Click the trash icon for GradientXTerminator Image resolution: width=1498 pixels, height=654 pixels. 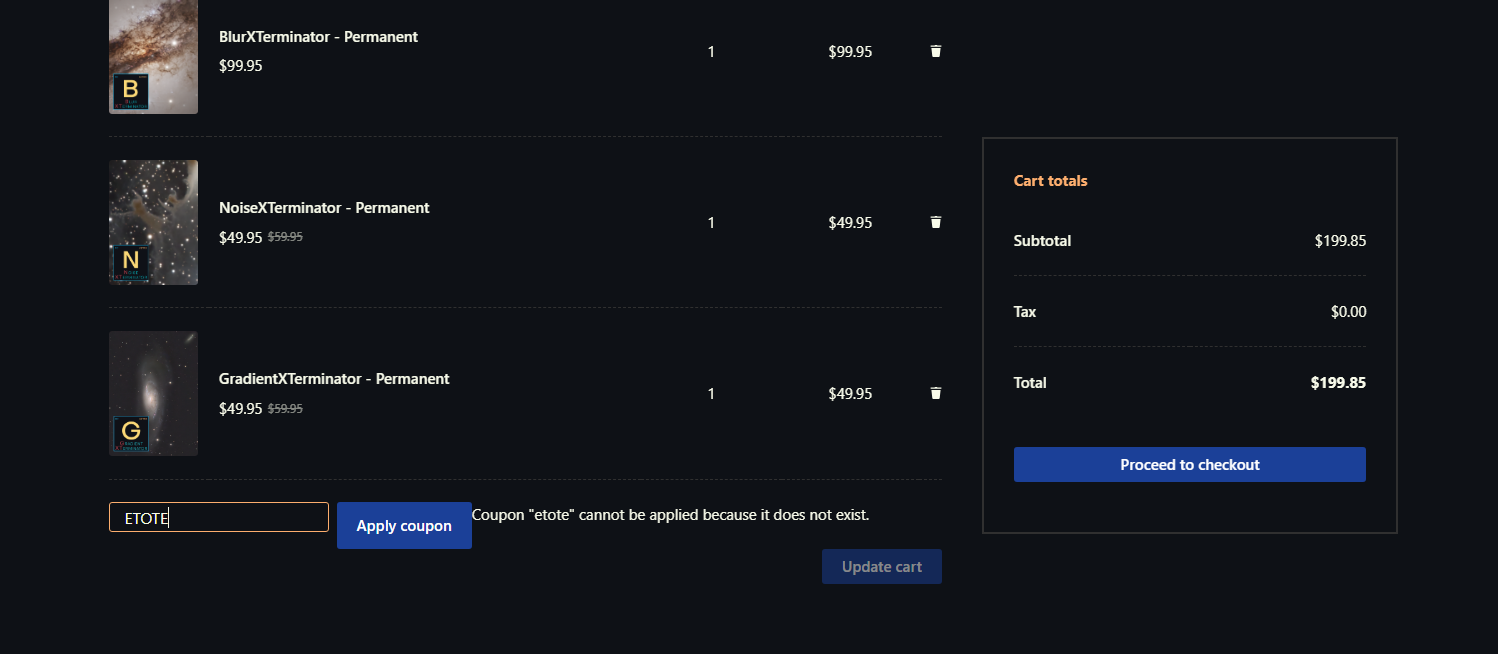[x=936, y=393]
